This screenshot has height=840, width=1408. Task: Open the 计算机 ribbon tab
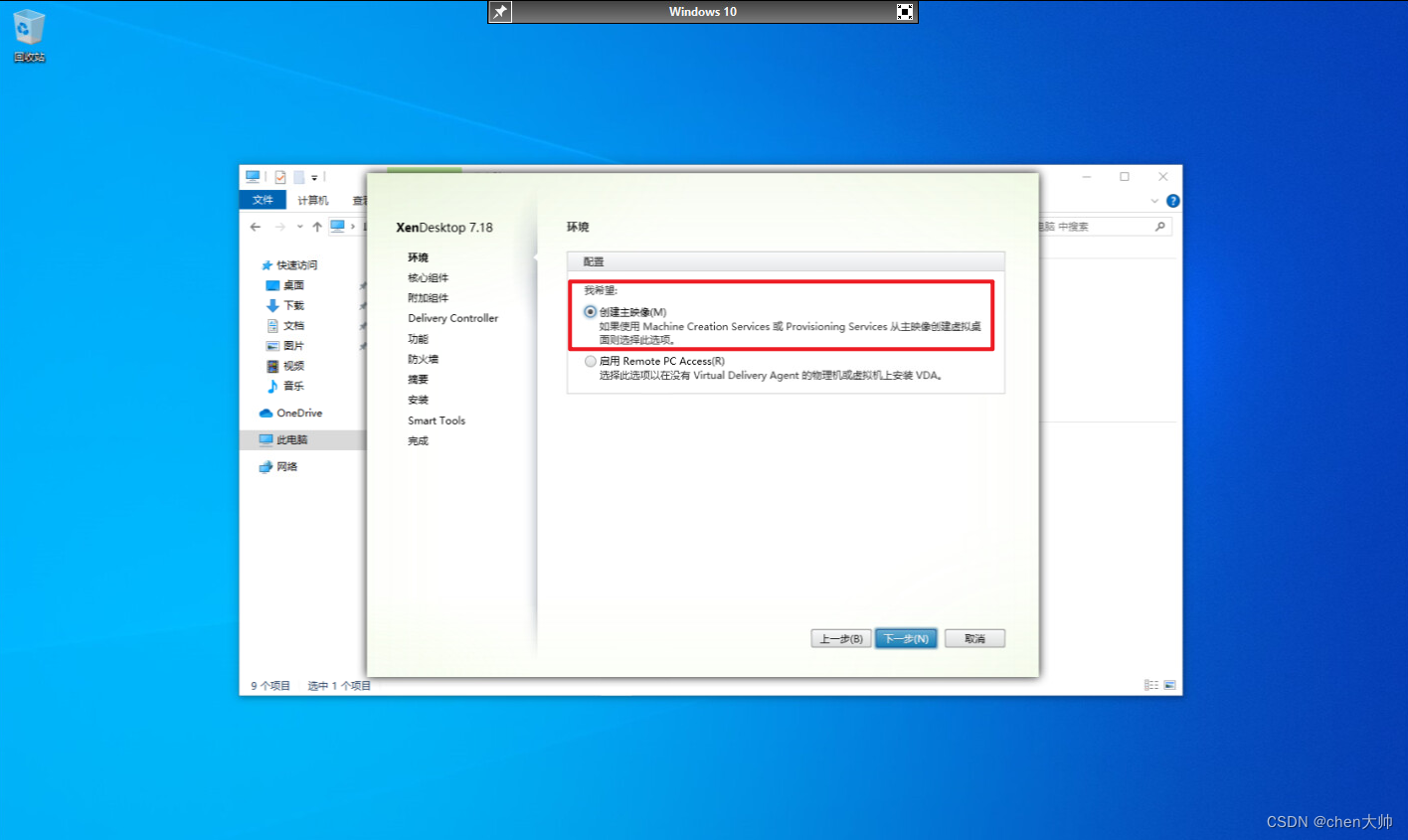tap(312, 200)
